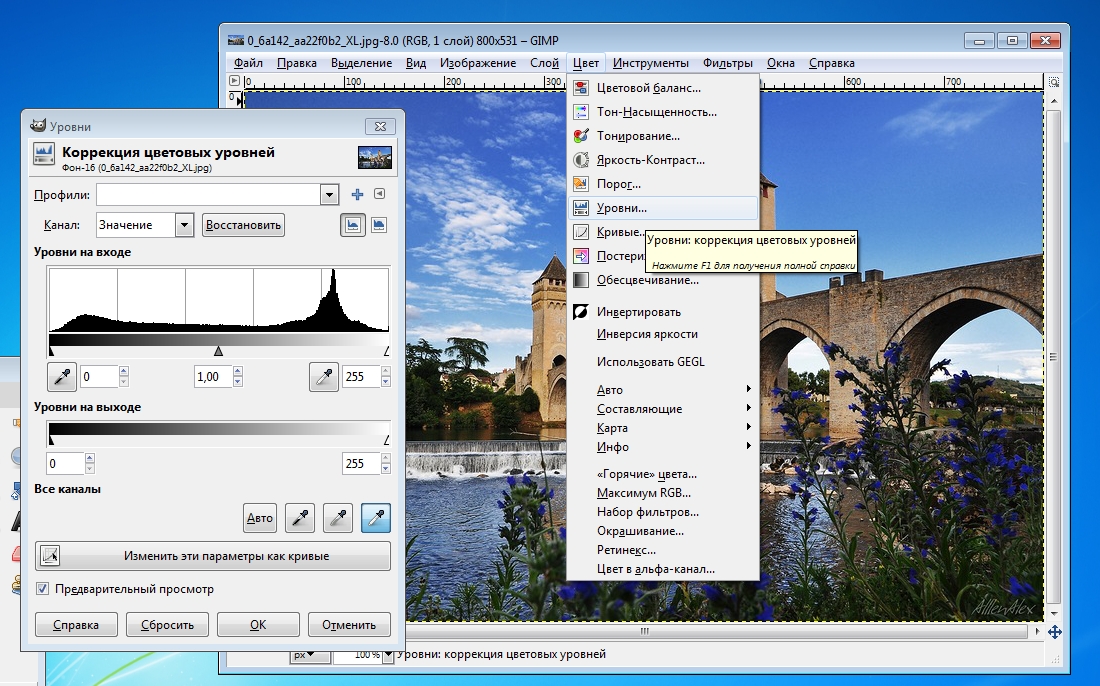Select the linear histogram toggle button

click(x=352, y=225)
